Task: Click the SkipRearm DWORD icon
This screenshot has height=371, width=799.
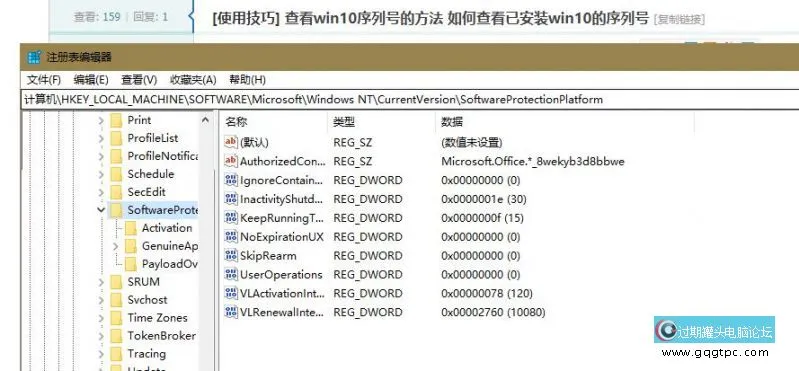Action: tap(231, 255)
